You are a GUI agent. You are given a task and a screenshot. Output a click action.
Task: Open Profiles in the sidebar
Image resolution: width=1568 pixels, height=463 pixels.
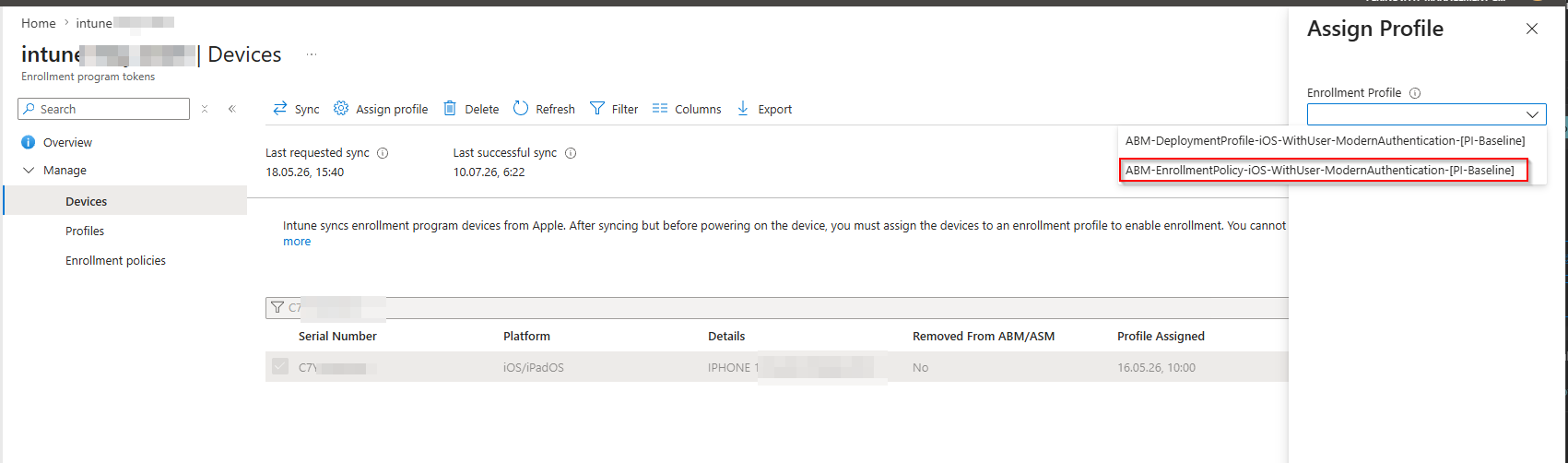pos(85,231)
